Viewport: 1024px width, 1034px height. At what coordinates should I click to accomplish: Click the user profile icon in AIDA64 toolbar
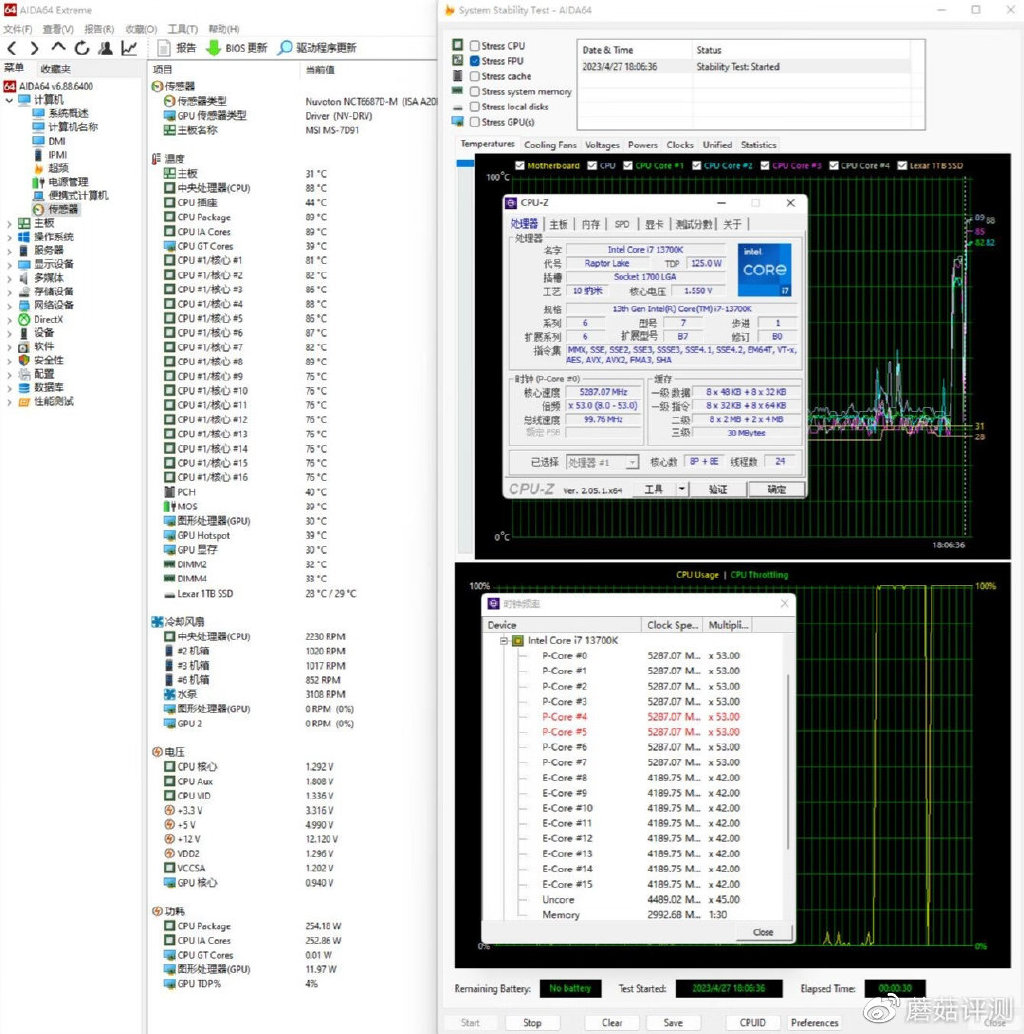(x=105, y=48)
